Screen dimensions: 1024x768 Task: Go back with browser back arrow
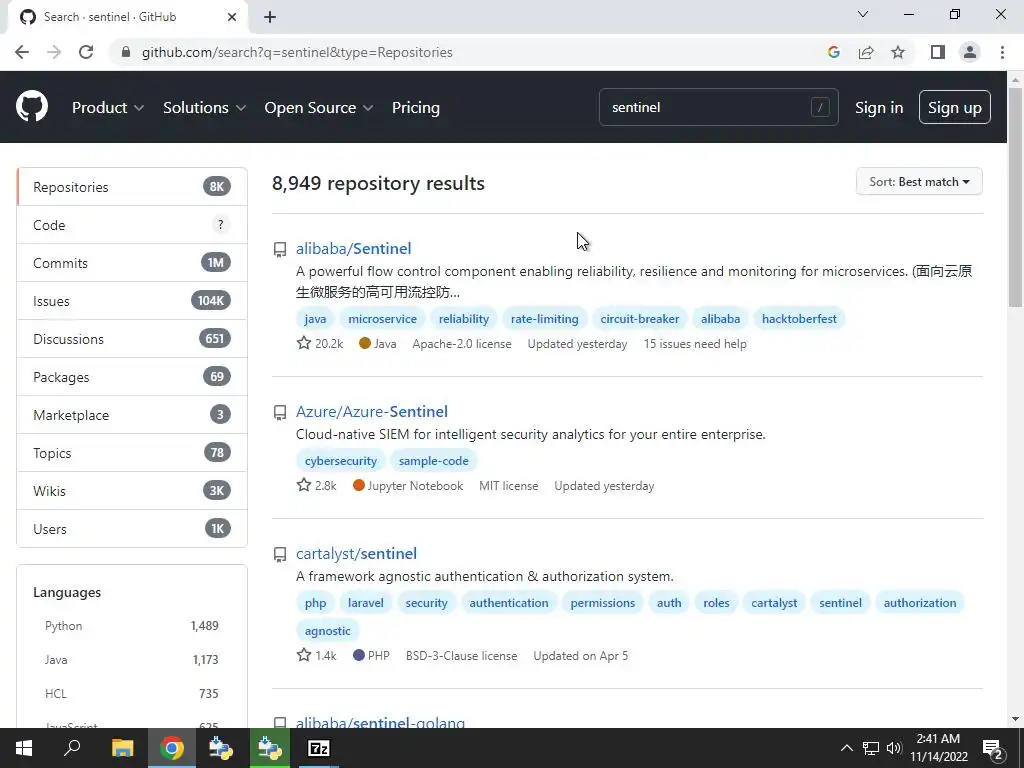[22, 52]
